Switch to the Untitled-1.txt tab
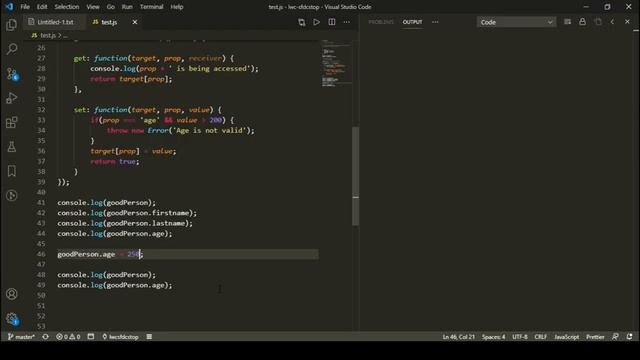 55,22
